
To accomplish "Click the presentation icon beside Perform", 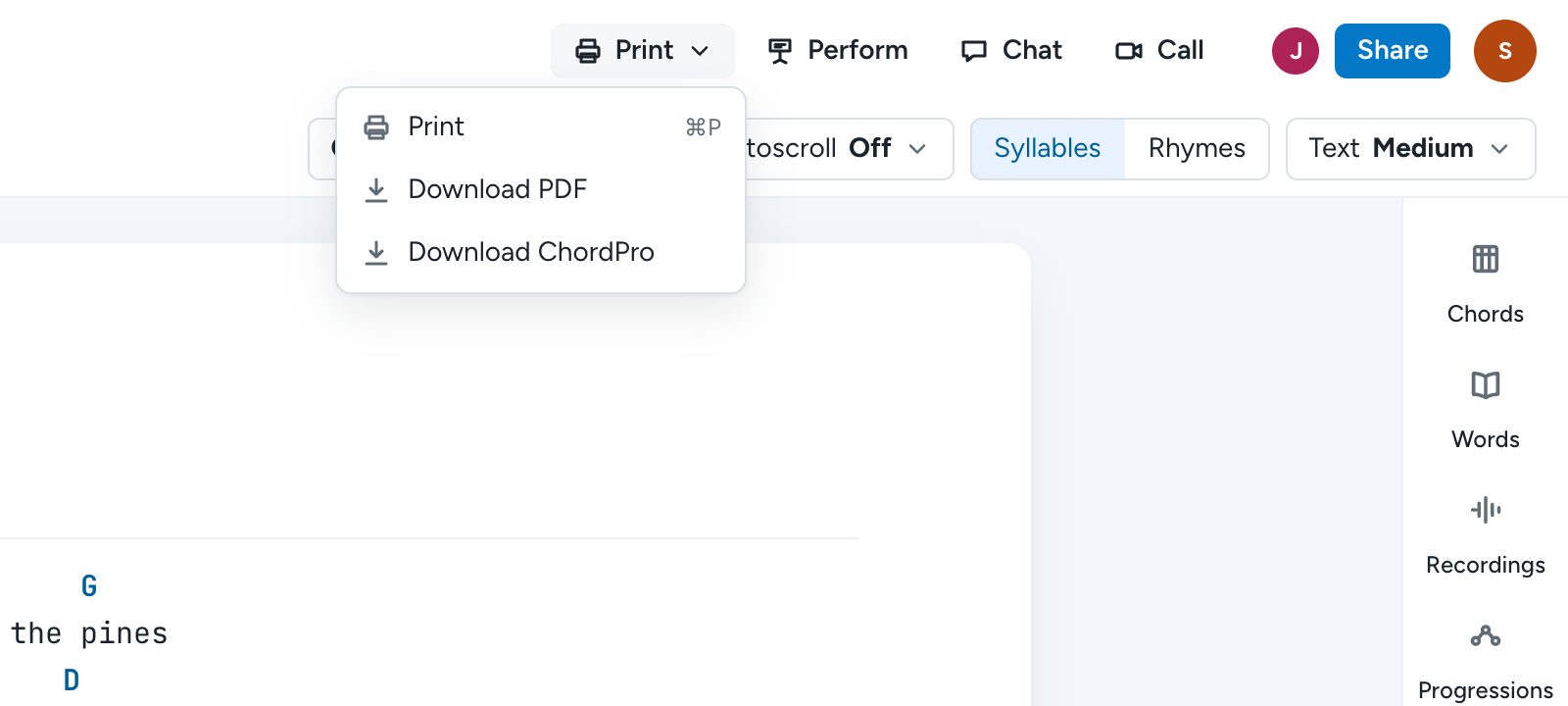I will [780, 51].
